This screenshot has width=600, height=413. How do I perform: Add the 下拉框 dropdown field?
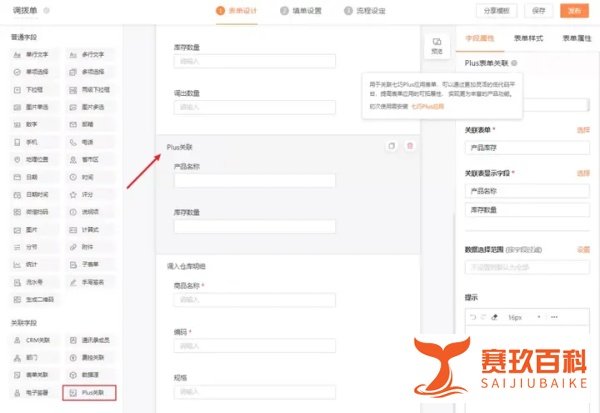coord(34,90)
